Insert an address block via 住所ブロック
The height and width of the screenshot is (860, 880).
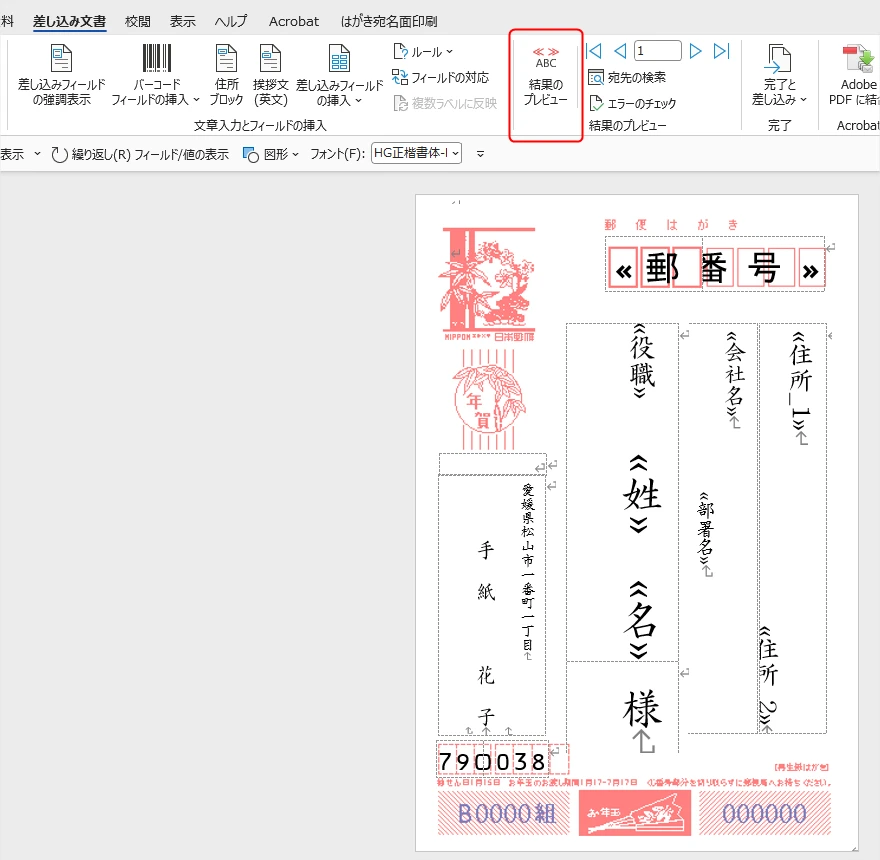(226, 75)
